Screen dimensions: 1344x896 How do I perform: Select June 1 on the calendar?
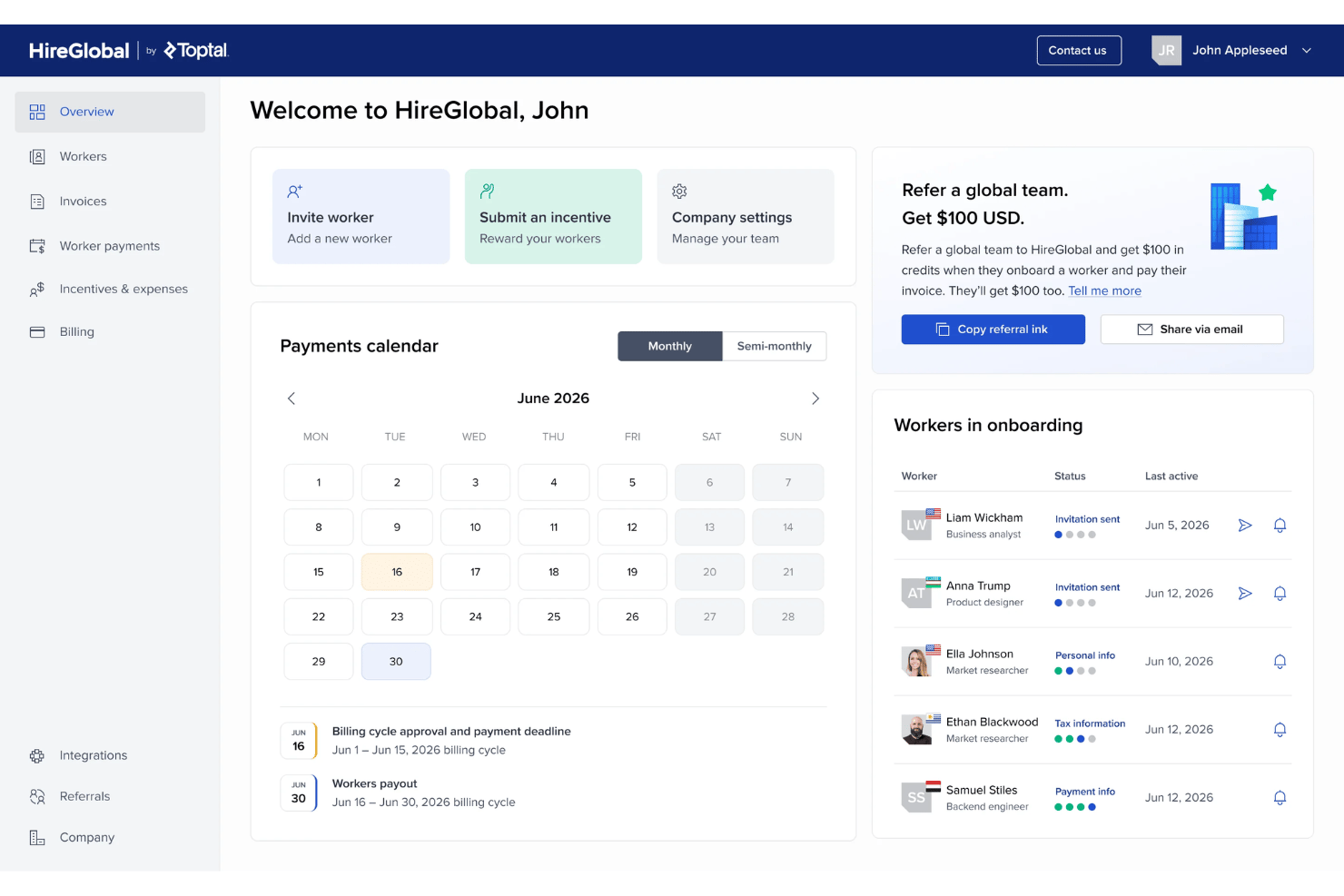pos(319,483)
